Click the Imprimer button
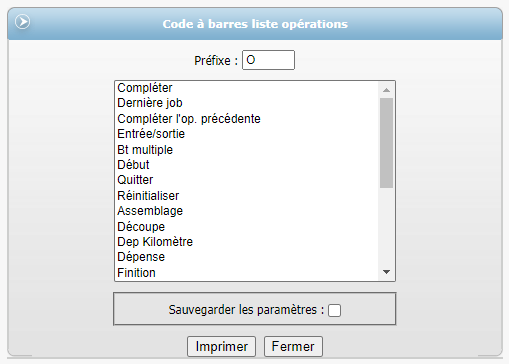509x364 pixels. [221, 346]
